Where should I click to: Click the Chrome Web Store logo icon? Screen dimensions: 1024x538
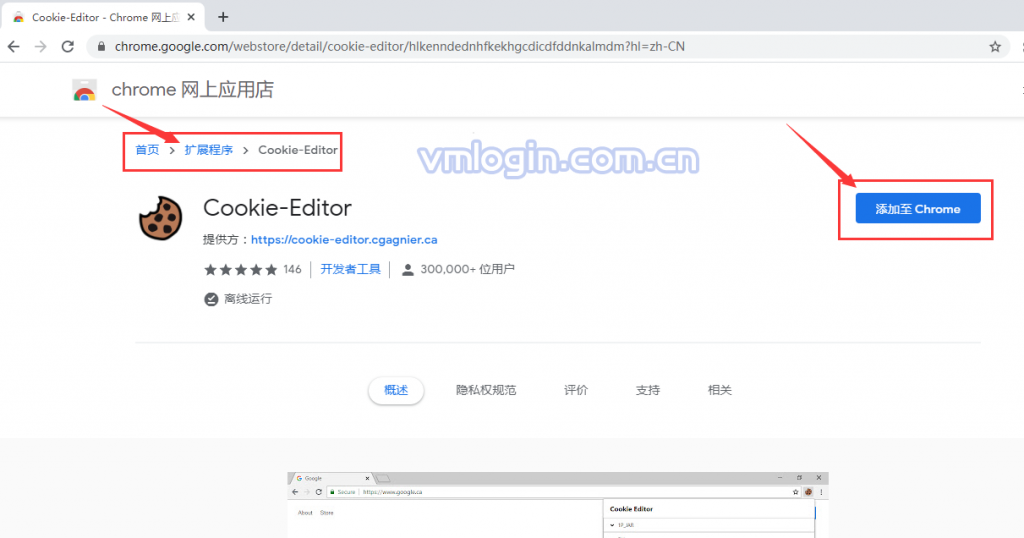tap(84, 90)
